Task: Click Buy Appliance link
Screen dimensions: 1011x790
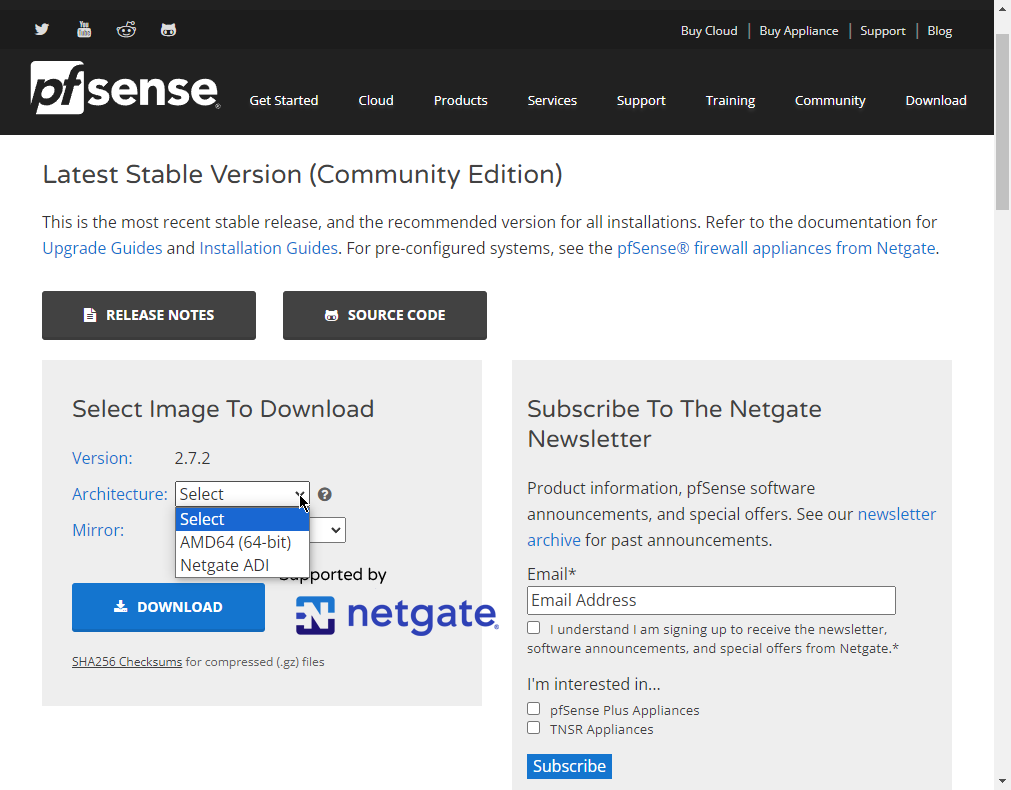Action: 798,31
